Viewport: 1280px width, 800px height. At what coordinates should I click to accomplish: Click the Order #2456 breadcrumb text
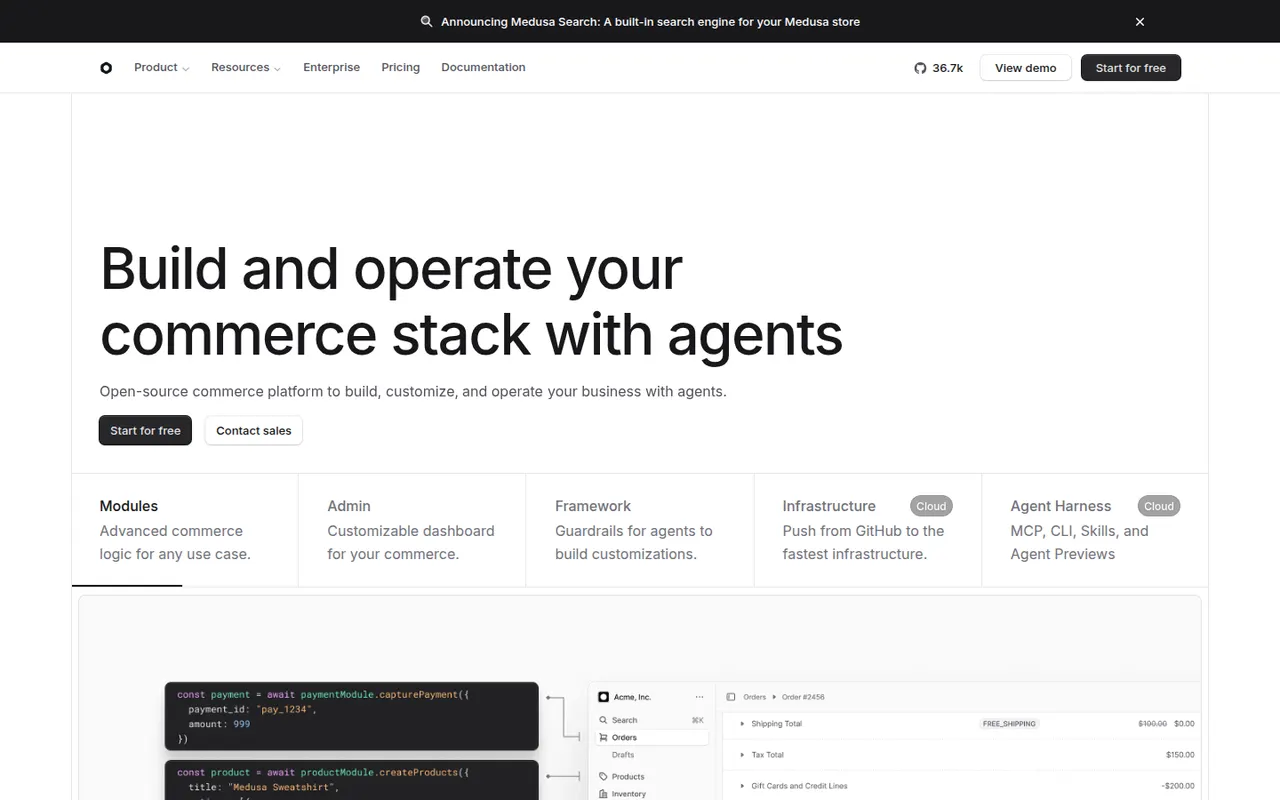click(x=803, y=697)
